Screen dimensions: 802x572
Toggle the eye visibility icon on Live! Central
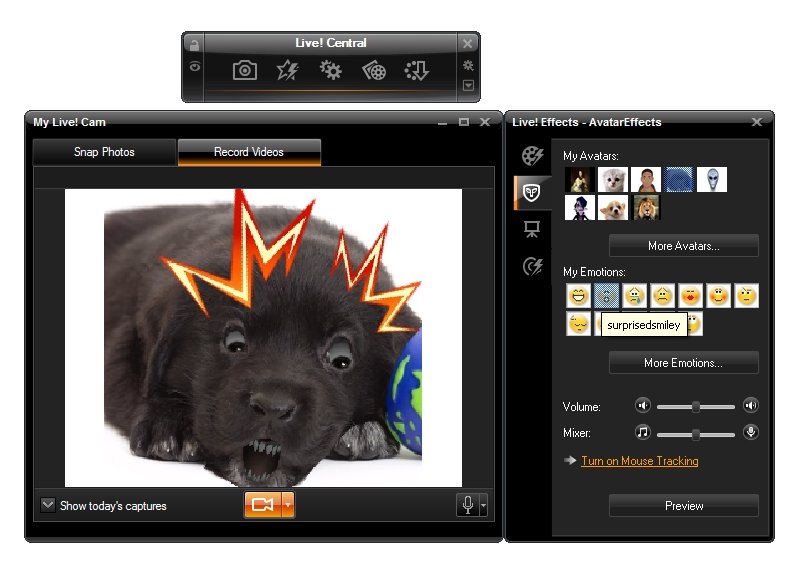pyautogui.click(x=194, y=67)
